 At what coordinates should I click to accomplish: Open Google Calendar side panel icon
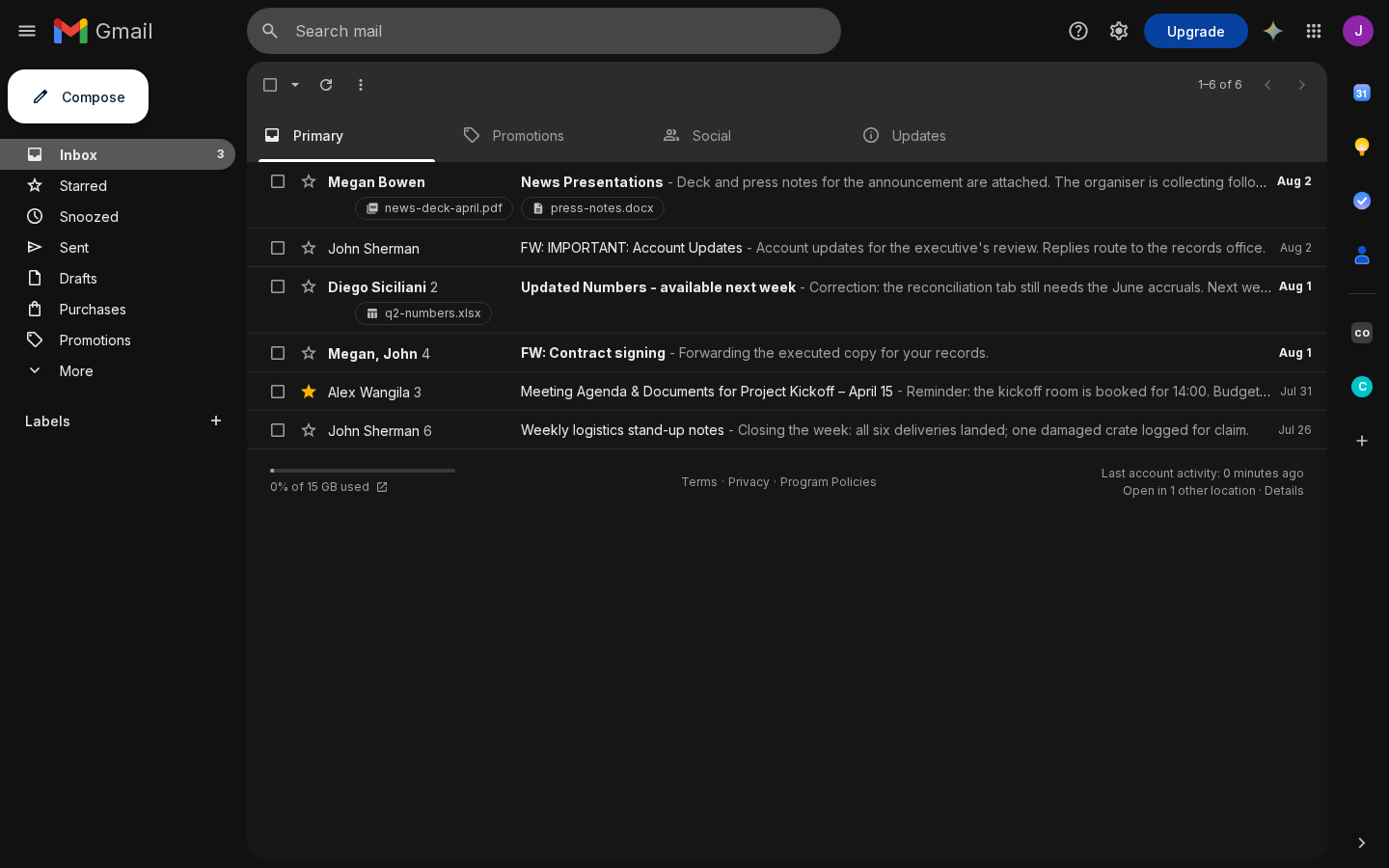[x=1362, y=93]
